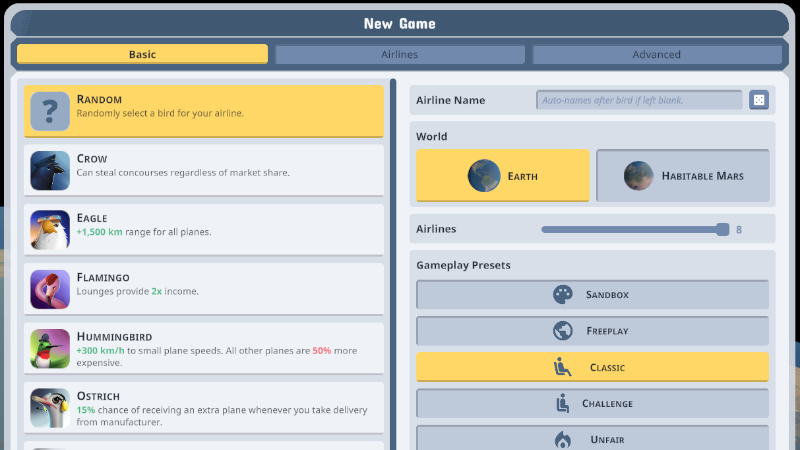Screen dimensions: 800x450
Task: Click the Airline Name label
Action: (x=451, y=100)
